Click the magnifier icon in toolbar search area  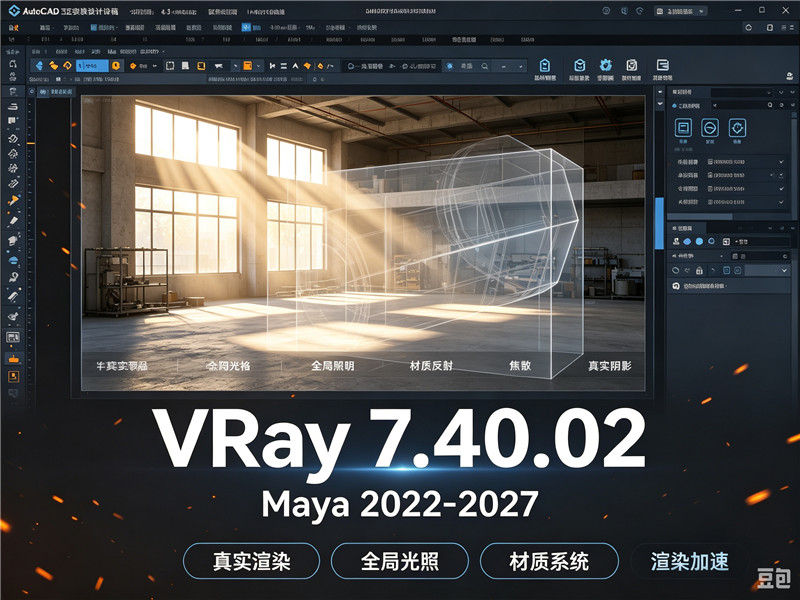click(x=485, y=66)
